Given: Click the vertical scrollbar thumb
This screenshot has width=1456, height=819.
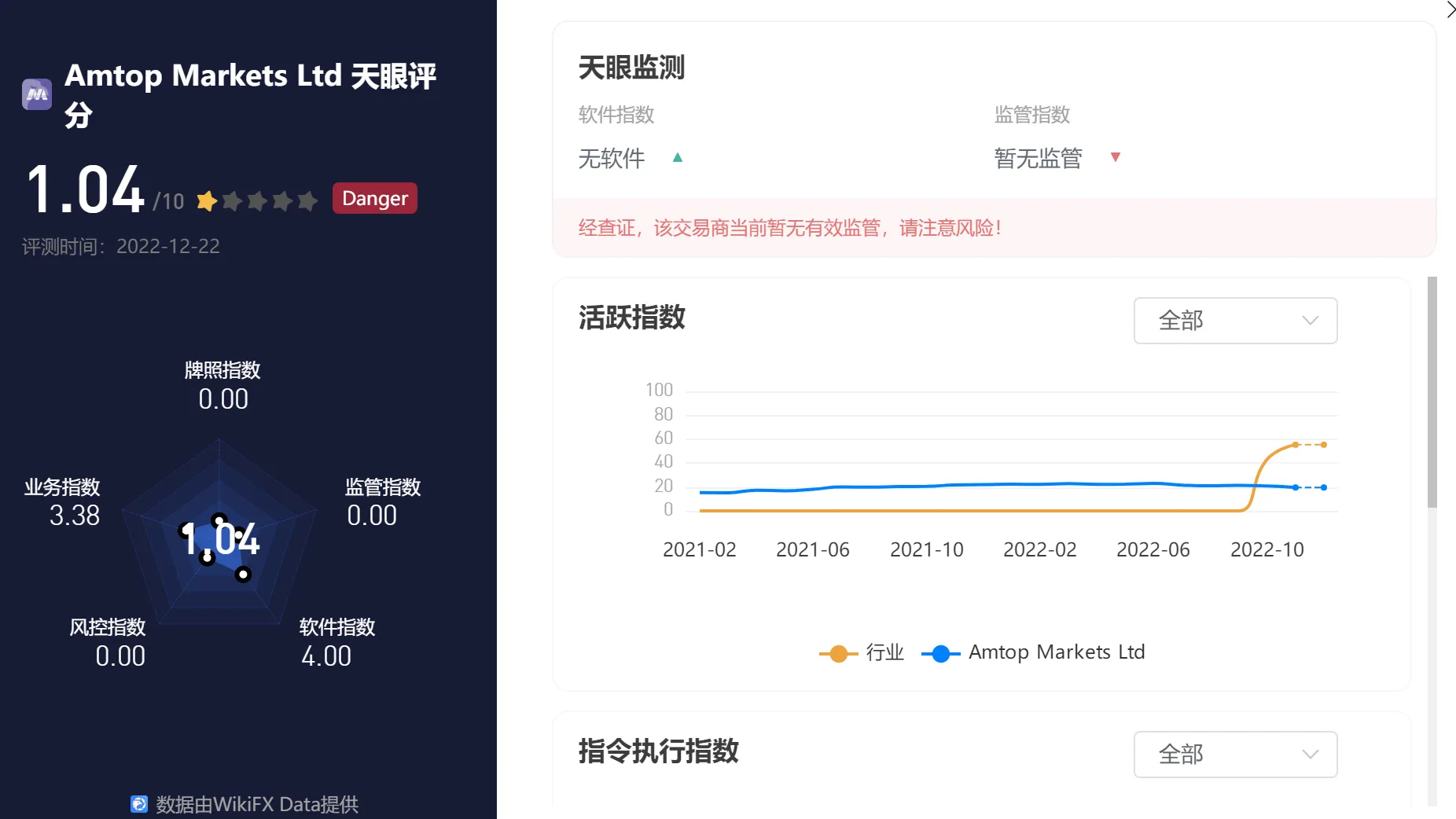Looking at the screenshot, I should pyautogui.click(x=1432, y=391).
